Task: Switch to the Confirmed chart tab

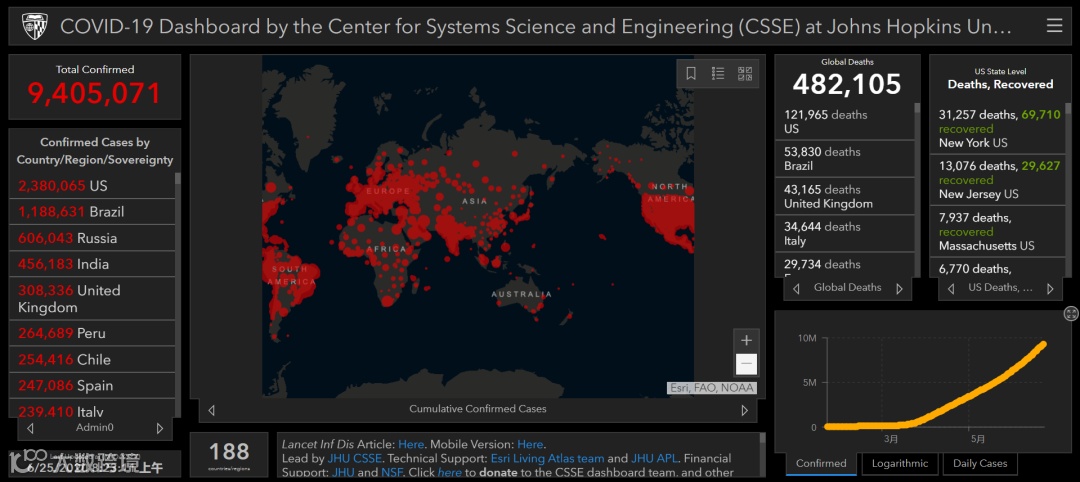Action: (x=821, y=463)
